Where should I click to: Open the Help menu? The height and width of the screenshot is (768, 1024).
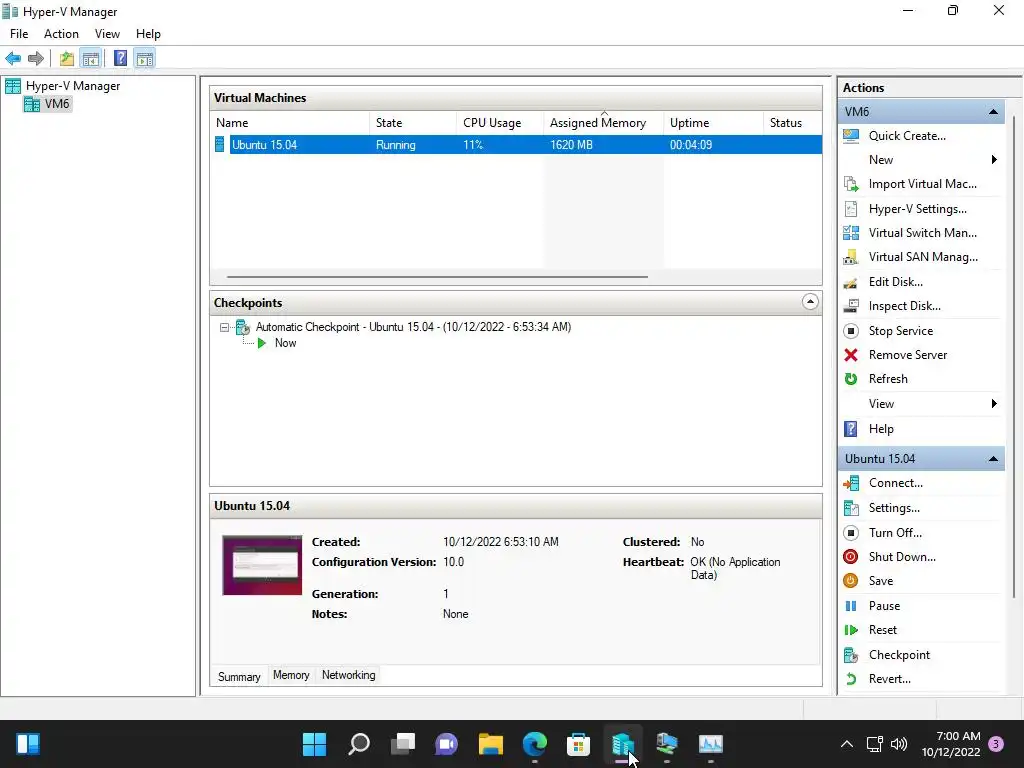(x=148, y=34)
